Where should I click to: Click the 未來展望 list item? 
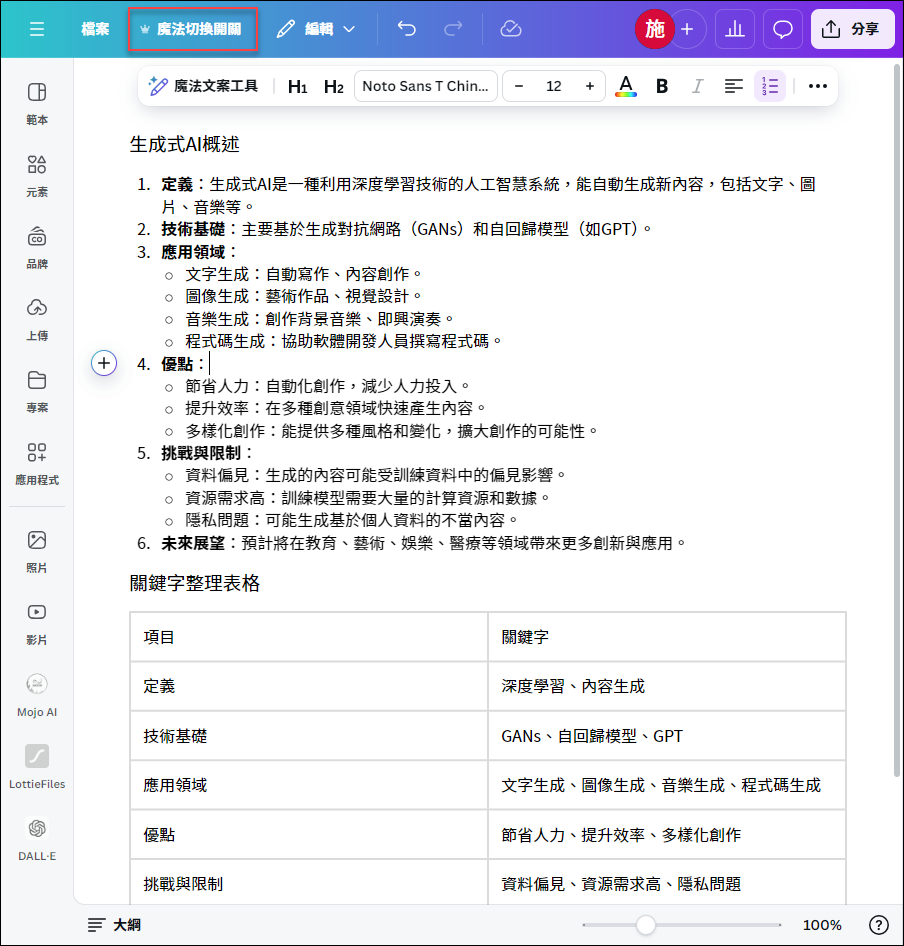click(x=424, y=544)
